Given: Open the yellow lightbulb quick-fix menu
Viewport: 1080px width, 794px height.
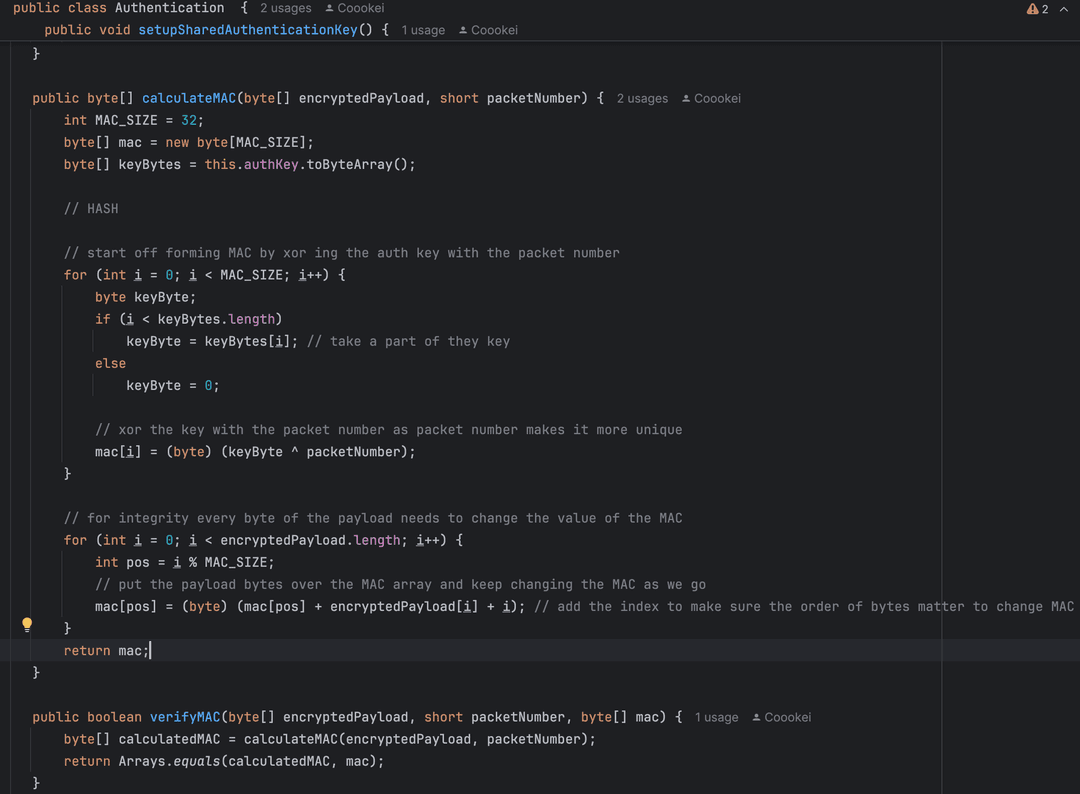Looking at the screenshot, I should [27, 624].
